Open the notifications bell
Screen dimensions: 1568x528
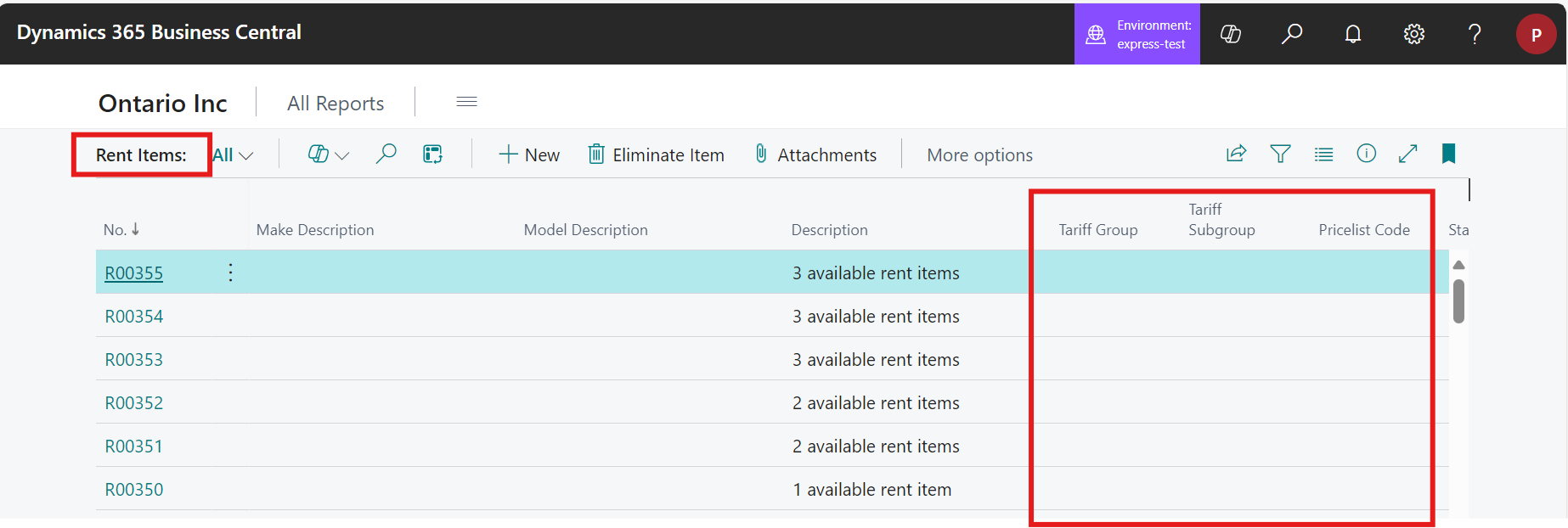[x=1352, y=34]
